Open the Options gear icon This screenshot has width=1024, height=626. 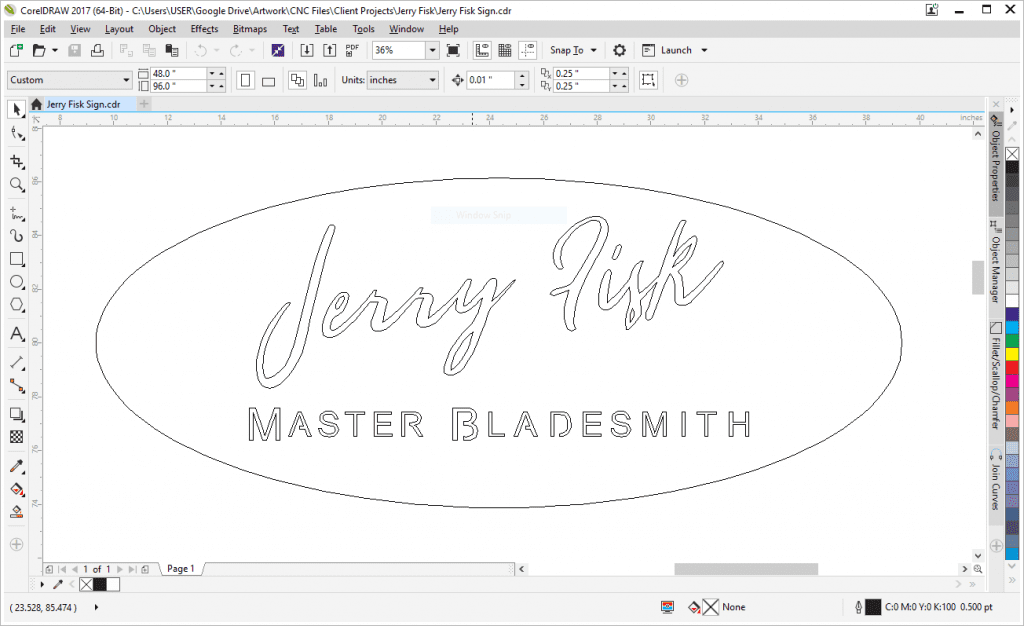619,50
